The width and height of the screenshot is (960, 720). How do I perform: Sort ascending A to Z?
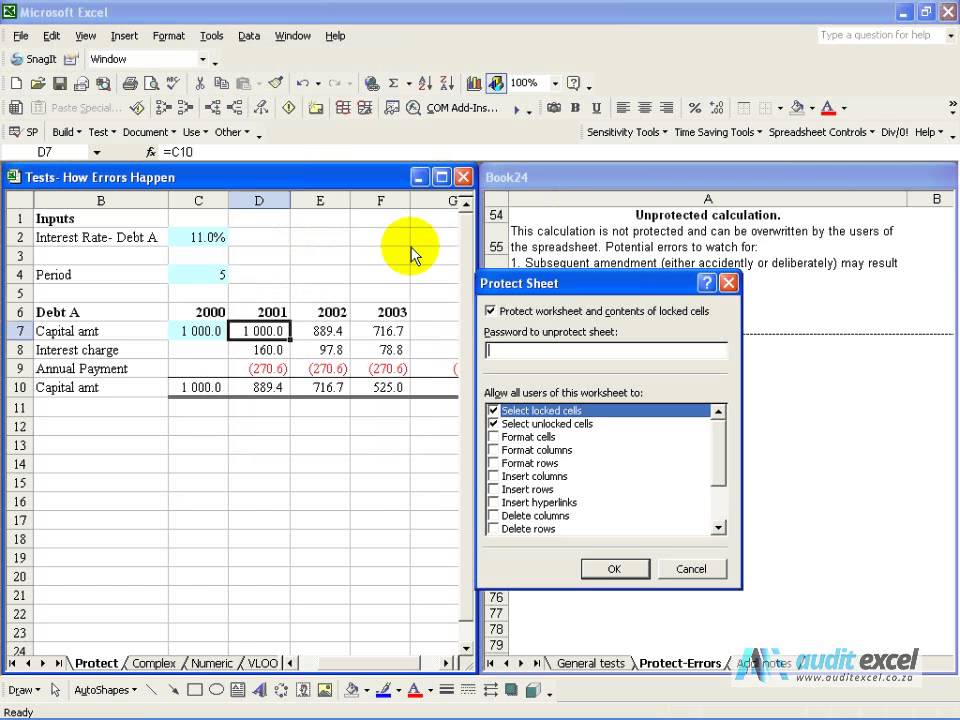point(426,83)
